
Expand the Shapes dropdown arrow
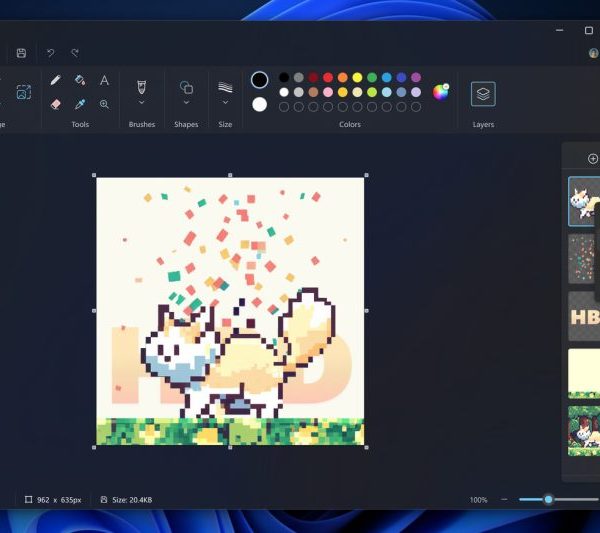[x=186, y=103]
